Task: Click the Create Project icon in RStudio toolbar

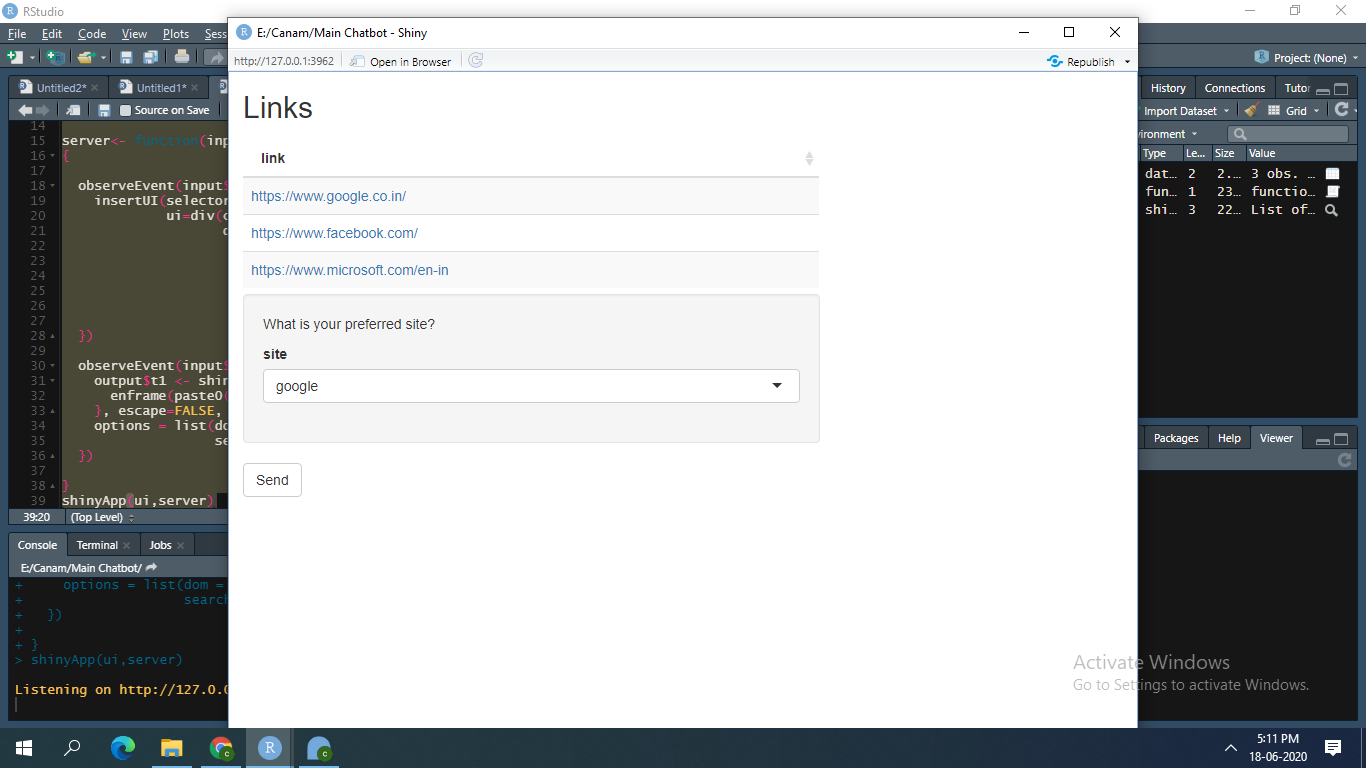Action: [x=55, y=57]
